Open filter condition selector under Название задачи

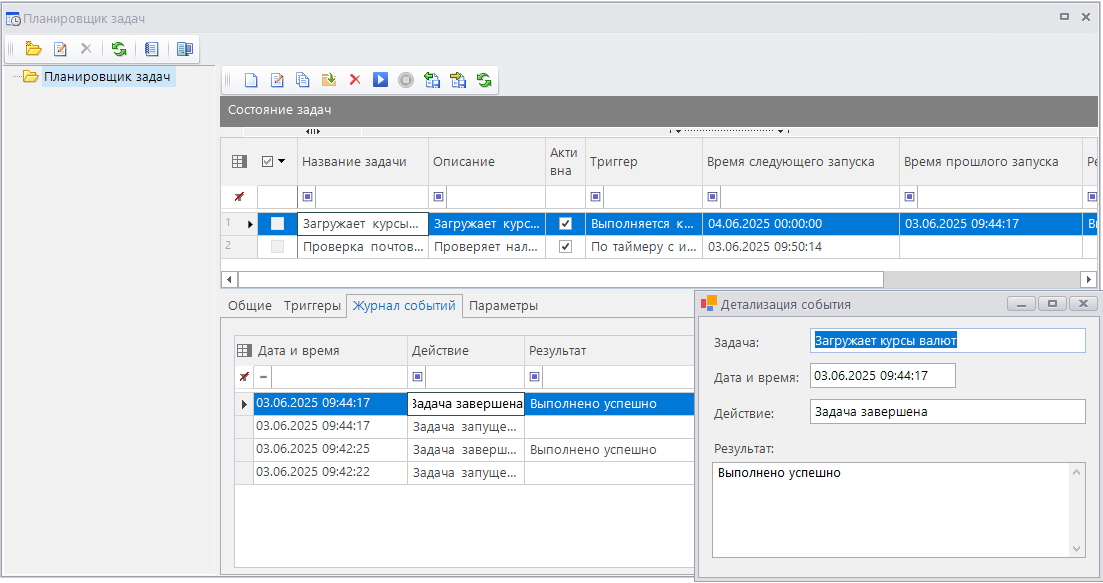tap(307, 197)
